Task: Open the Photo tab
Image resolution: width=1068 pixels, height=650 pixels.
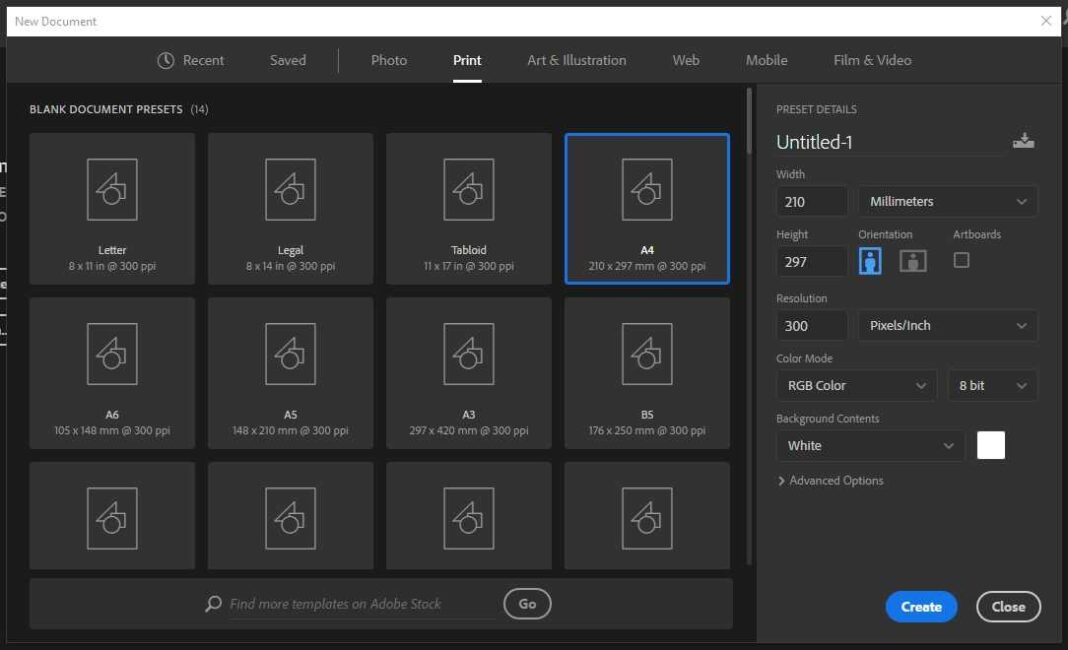Action: click(x=389, y=60)
